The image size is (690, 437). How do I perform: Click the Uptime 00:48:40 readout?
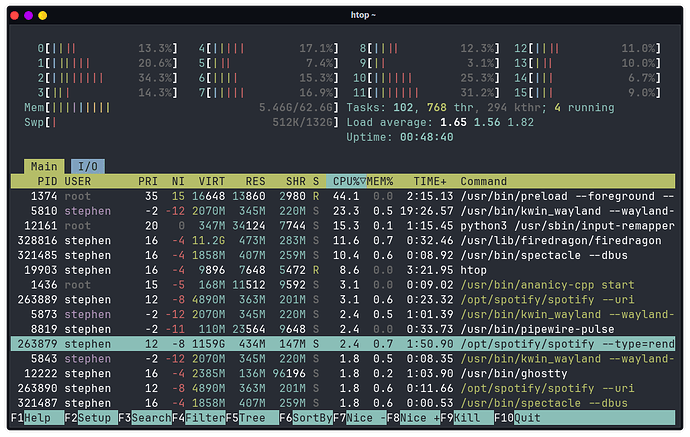click(x=400, y=137)
